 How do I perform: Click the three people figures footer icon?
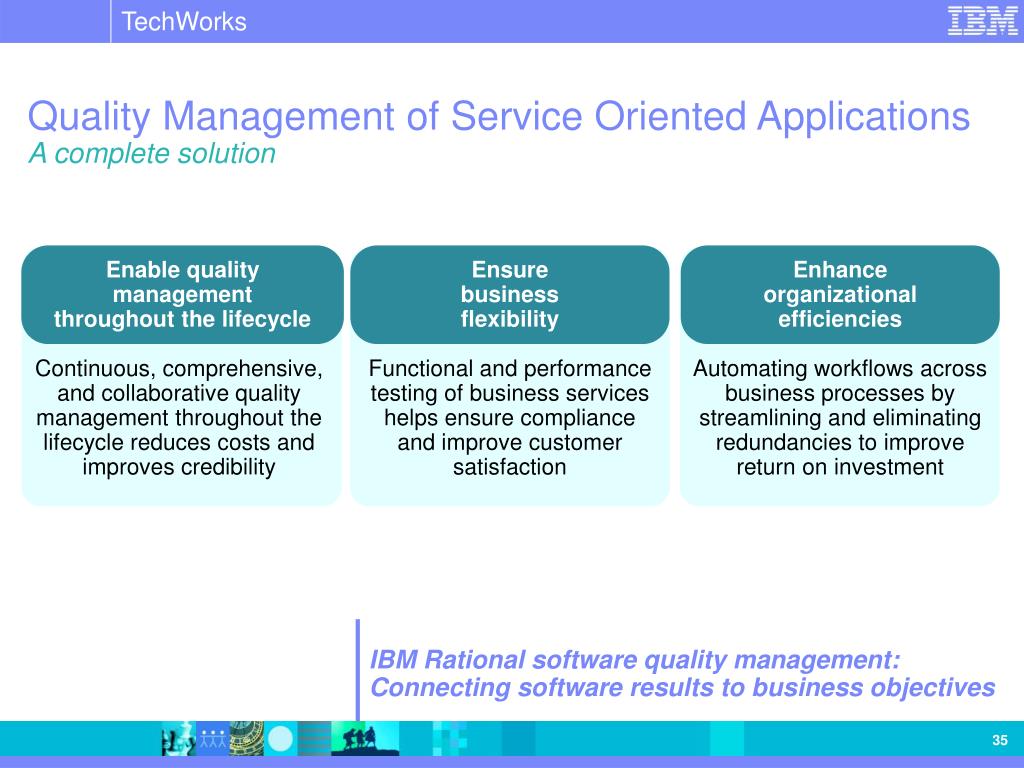point(212,739)
